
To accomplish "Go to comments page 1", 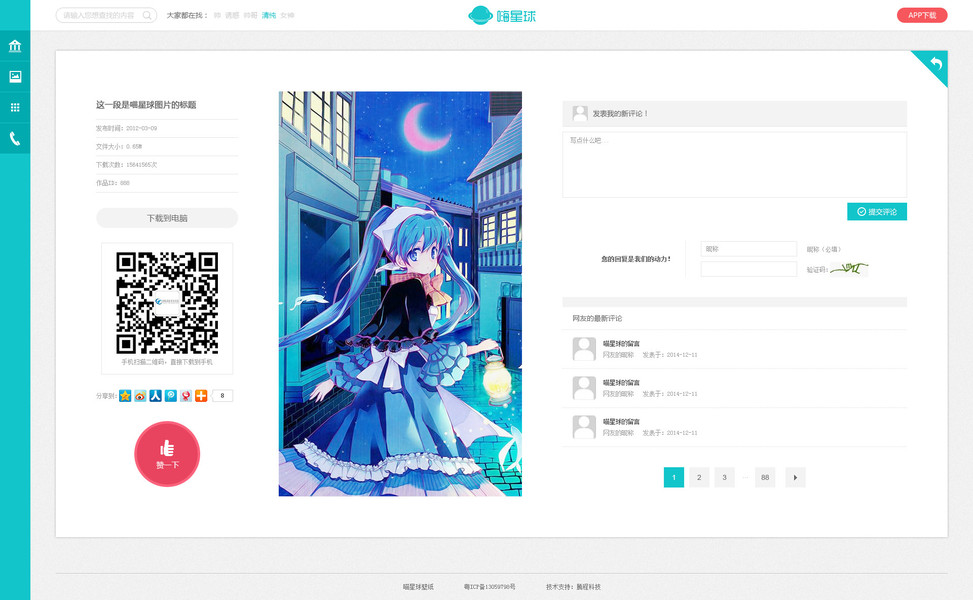I will (674, 477).
